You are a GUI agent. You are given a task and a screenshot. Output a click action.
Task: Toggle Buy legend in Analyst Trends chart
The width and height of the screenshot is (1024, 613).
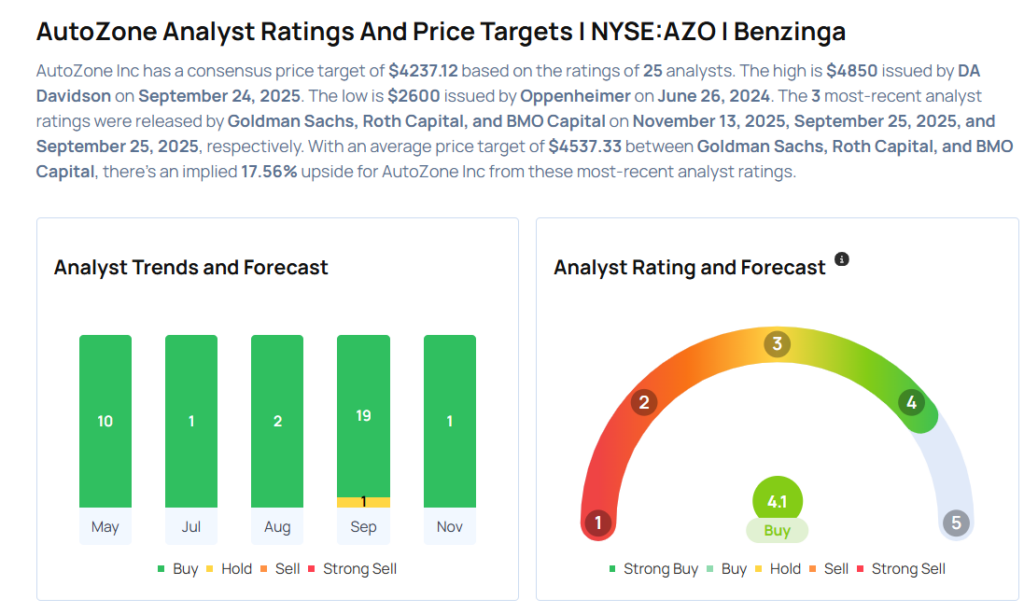tap(177, 569)
